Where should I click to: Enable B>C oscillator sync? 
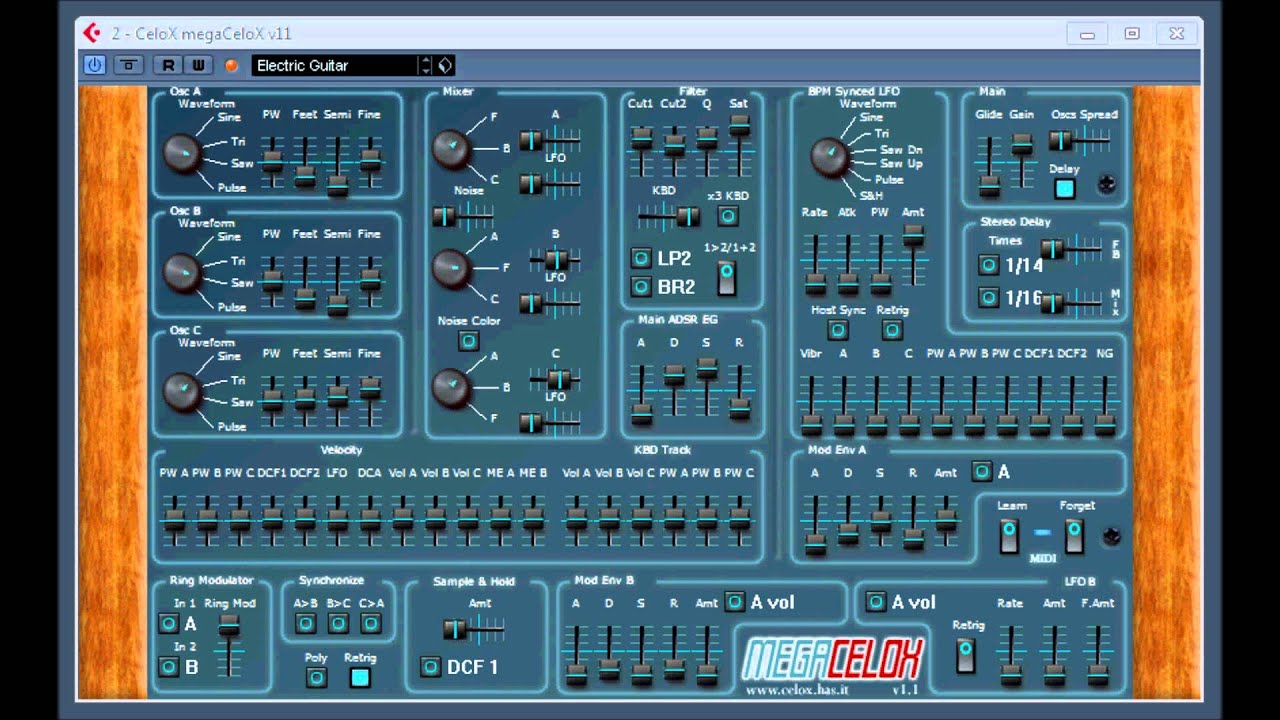pos(338,624)
